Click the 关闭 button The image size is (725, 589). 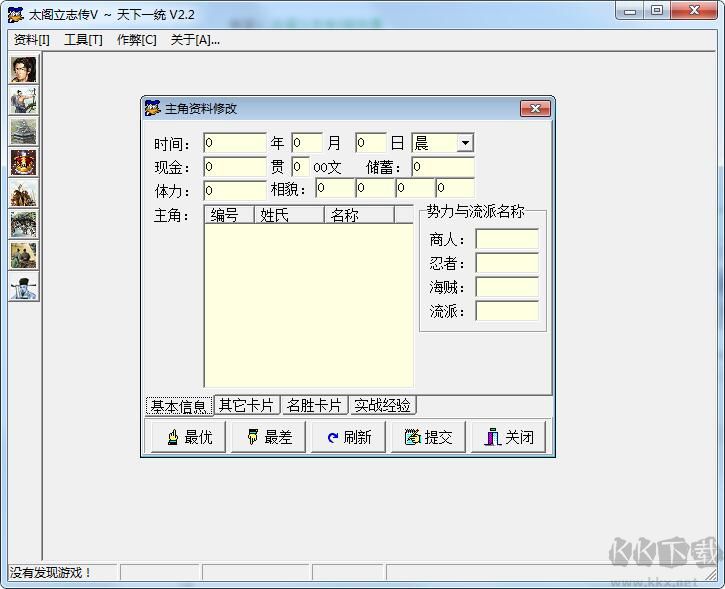coord(508,437)
